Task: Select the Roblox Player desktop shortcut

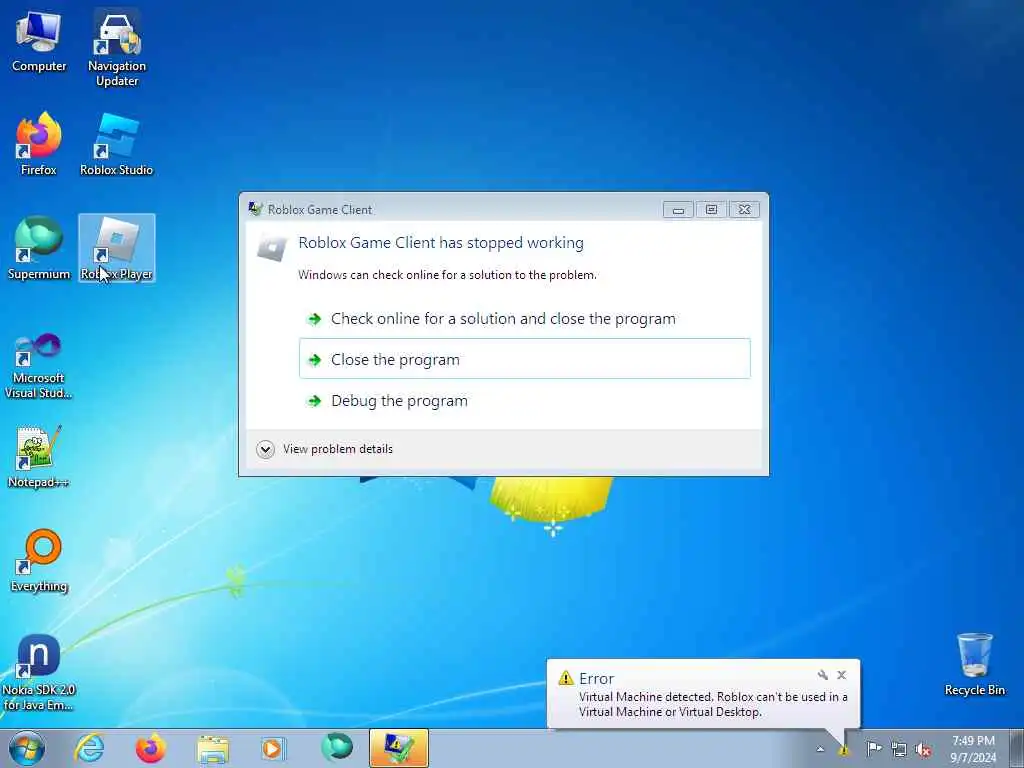Action: pyautogui.click(x=117, y=249)
